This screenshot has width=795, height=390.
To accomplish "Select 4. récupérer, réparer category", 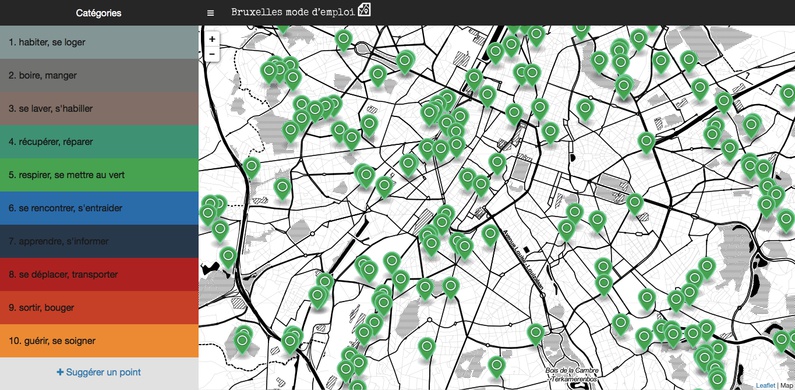I will point(99,141).
